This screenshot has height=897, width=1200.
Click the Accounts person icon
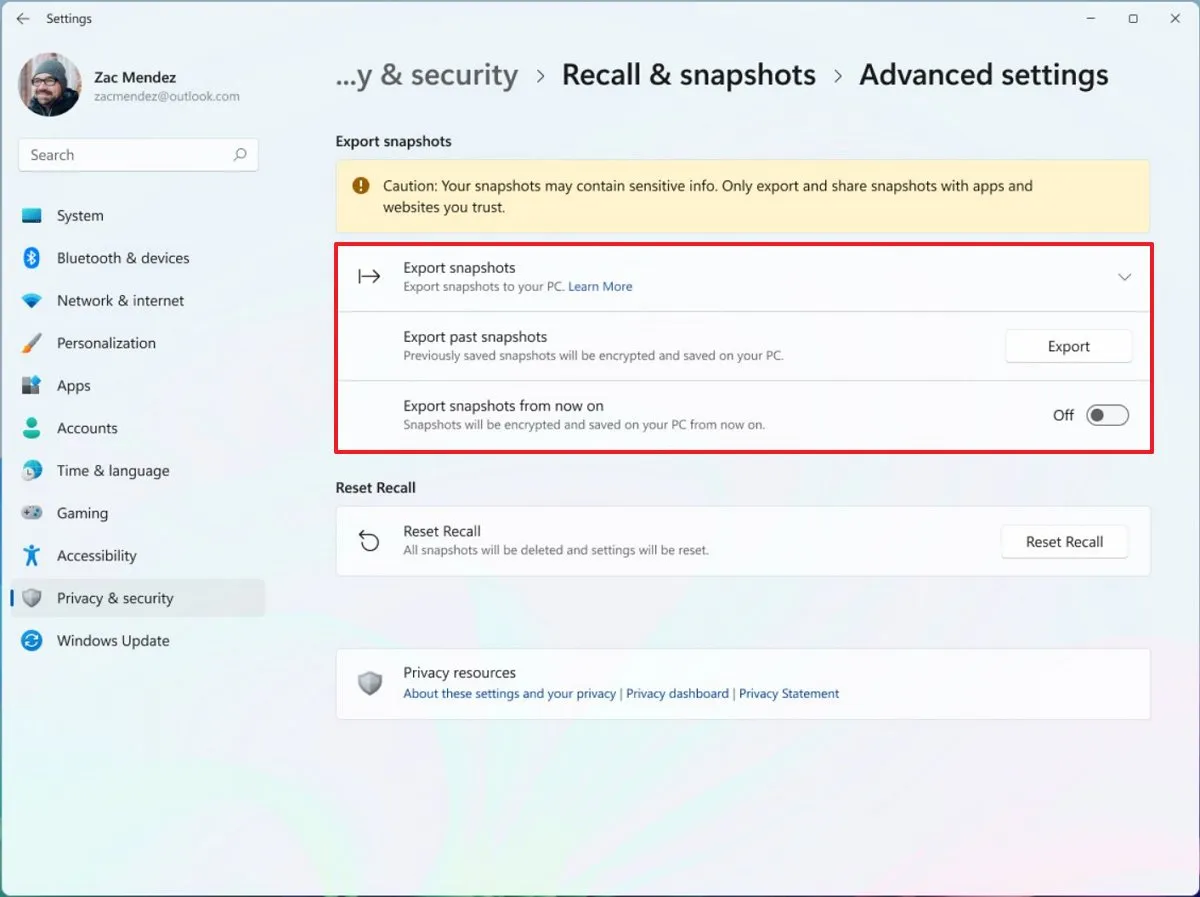30,428
